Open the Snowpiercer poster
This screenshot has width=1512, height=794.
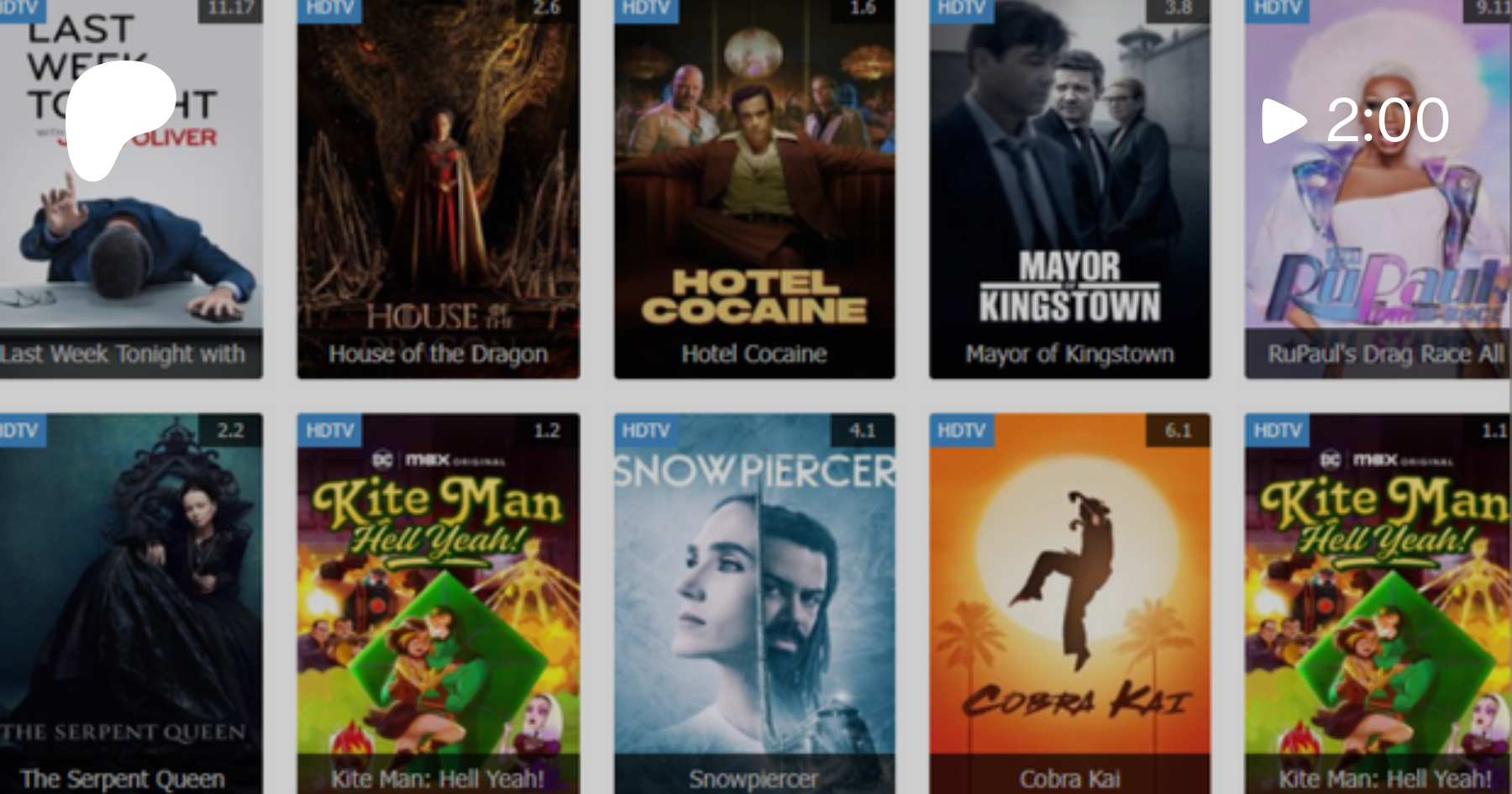[754, 603]
